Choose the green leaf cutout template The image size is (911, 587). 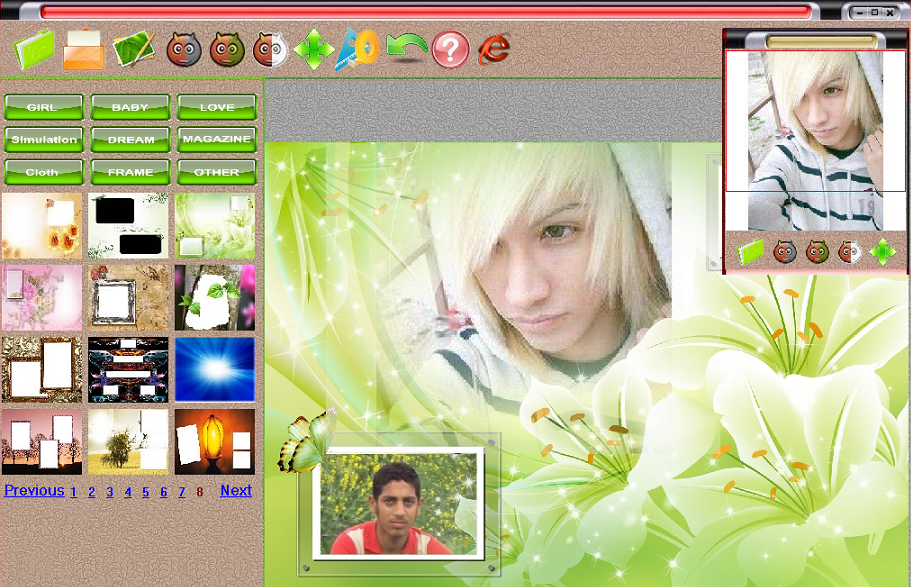point(214,298)
